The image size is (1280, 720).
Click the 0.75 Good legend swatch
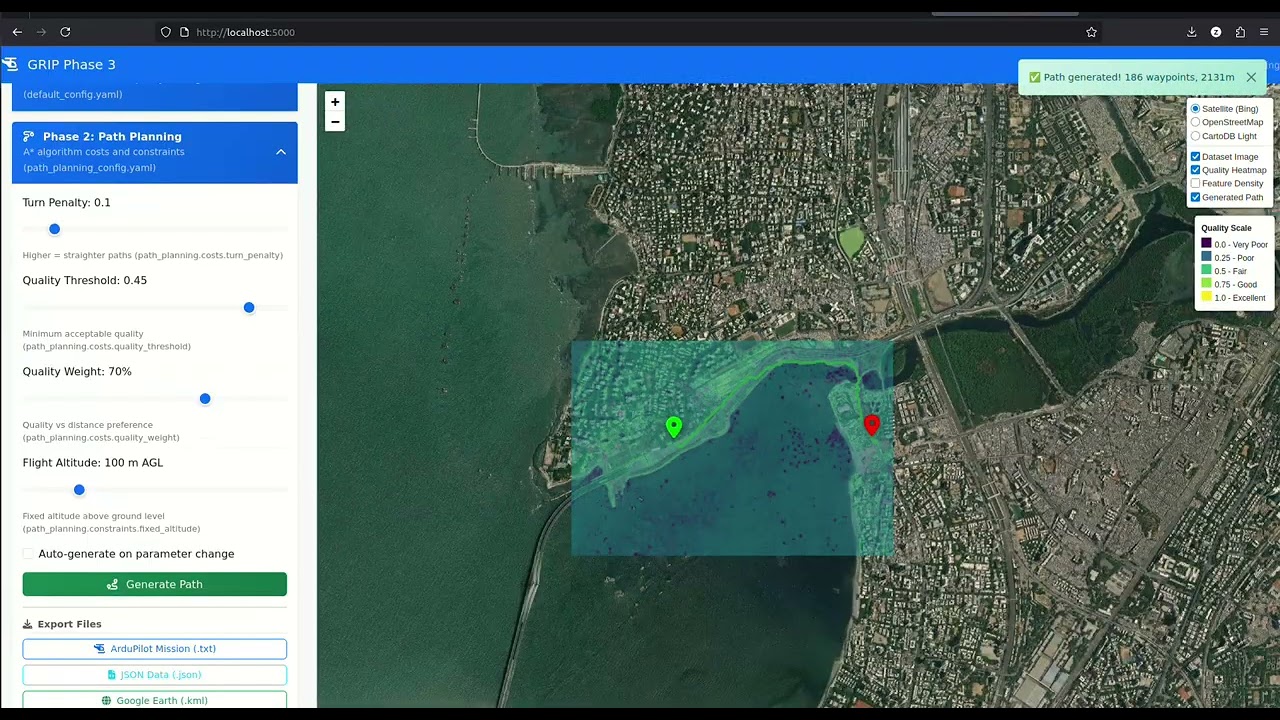click(x=1206, y=284)
